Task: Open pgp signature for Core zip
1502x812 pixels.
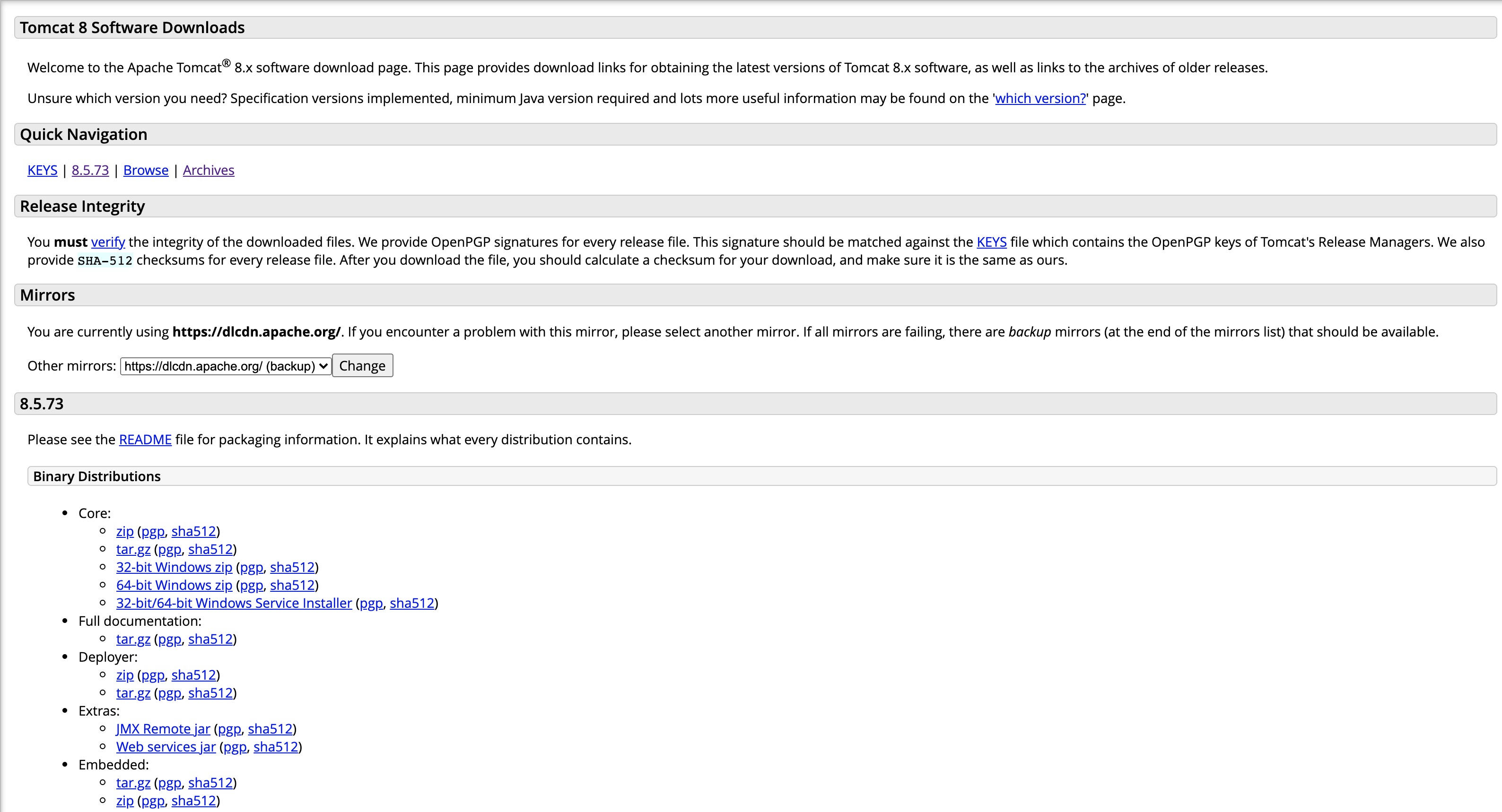Action: (x=153, y=532)
